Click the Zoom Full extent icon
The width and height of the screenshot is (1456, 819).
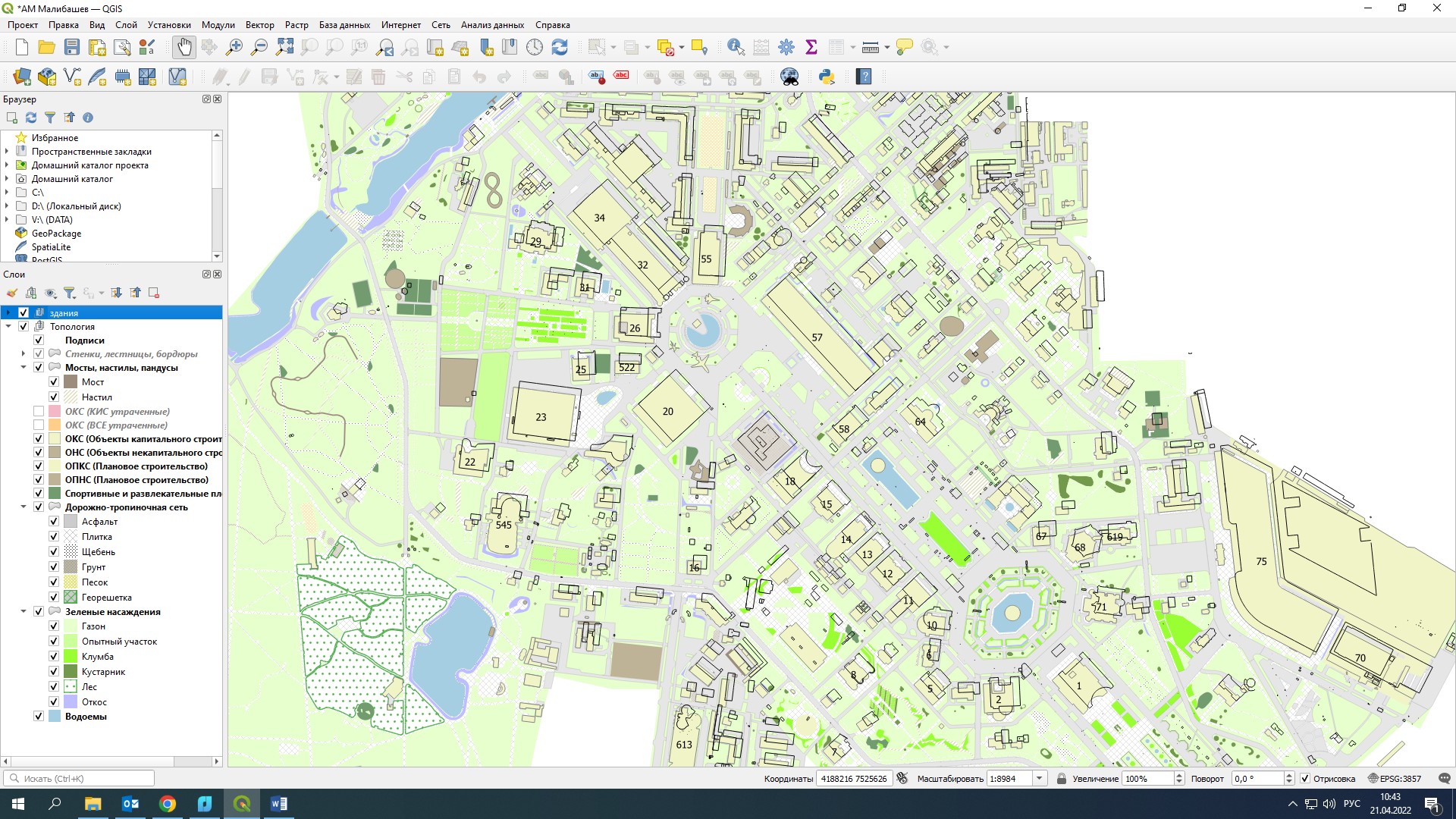click(284, 48)
